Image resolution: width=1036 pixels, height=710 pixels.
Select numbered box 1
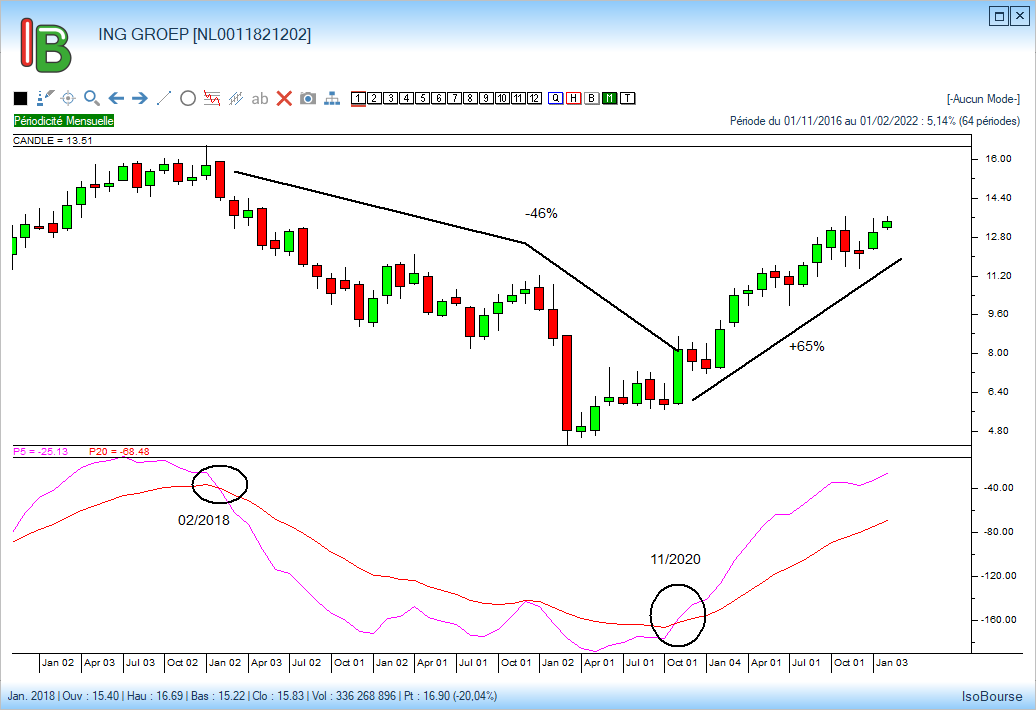(358, 98)
